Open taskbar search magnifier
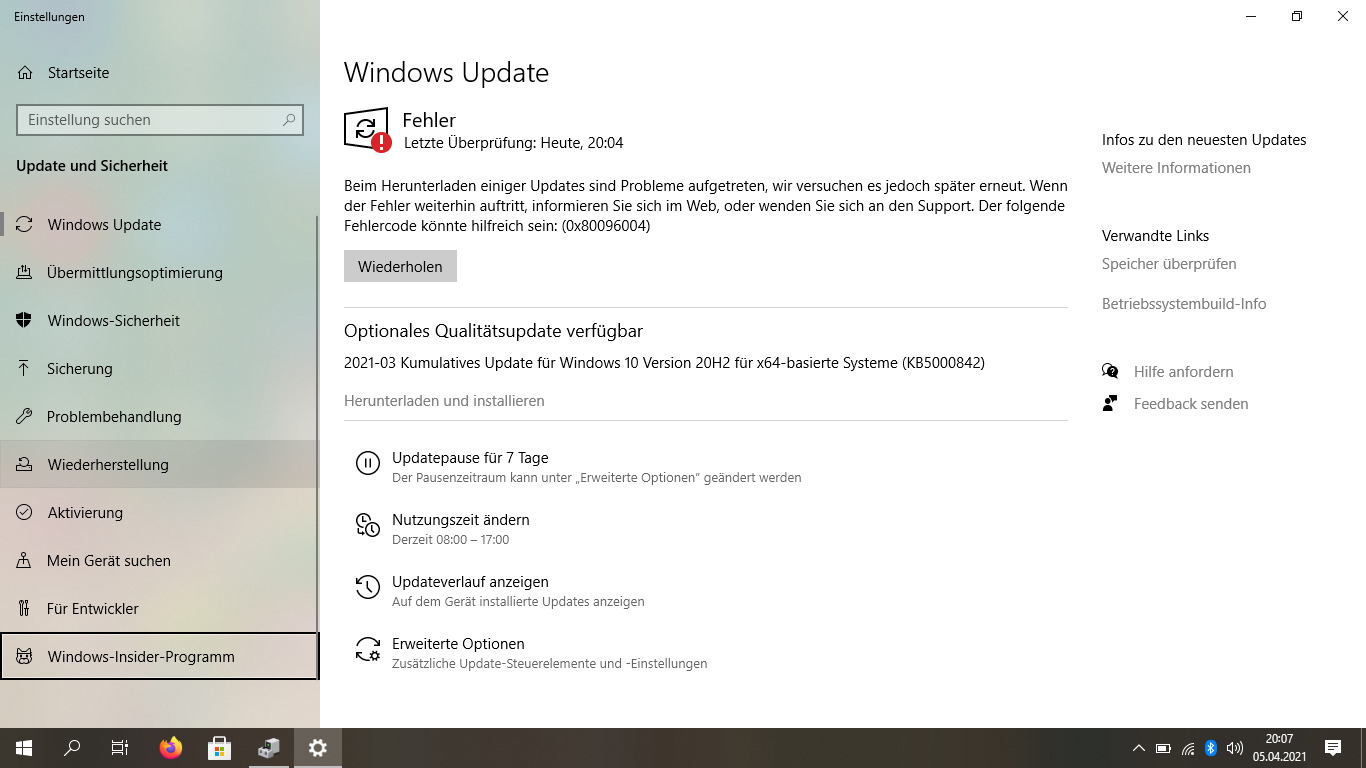This screenshot has width=1366, height=768. [72, 748]
